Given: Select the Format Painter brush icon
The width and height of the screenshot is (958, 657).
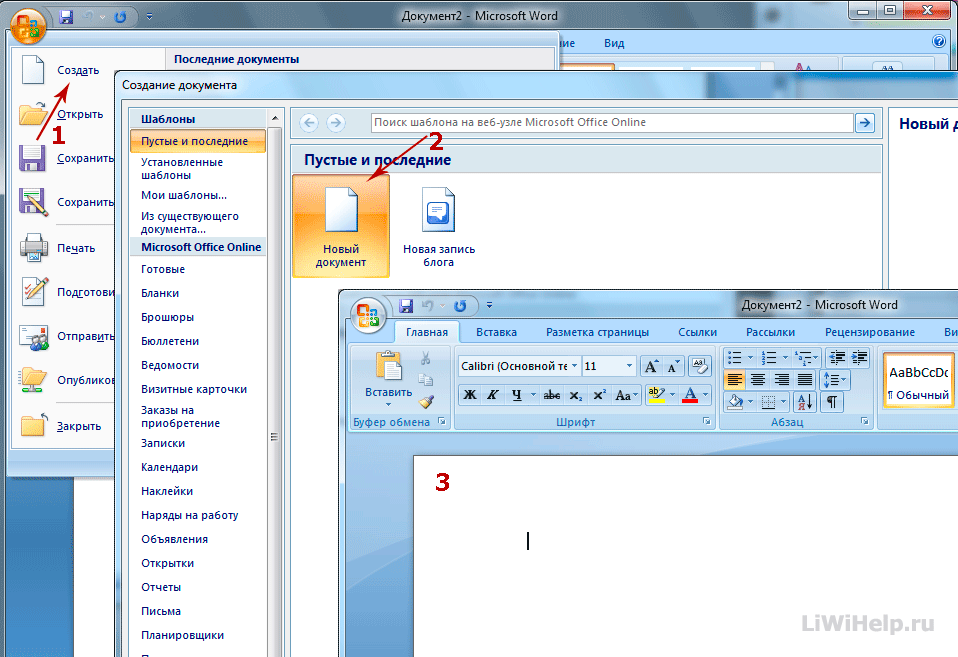Looking at the screenshot, I should pyautogui.click(x=426, y=402).
